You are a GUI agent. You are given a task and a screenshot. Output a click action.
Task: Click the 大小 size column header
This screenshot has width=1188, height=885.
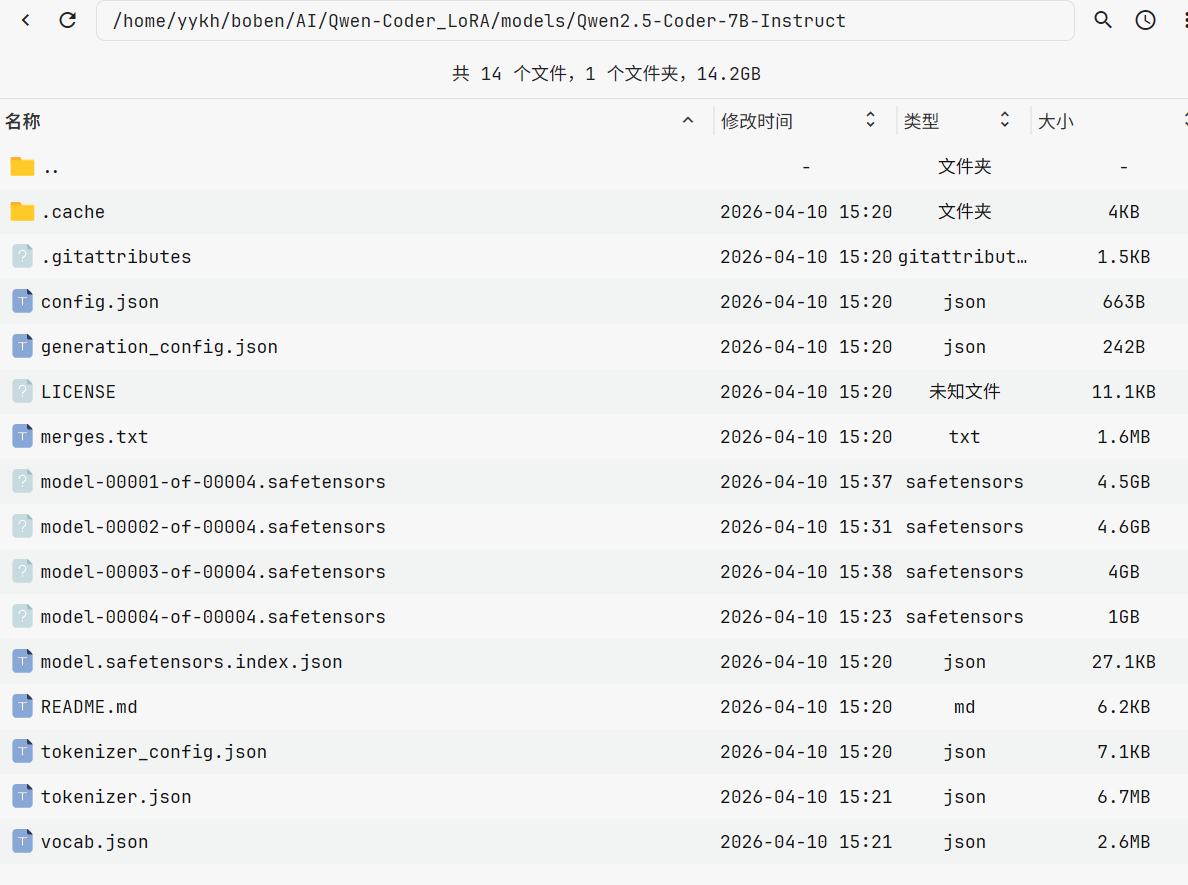pyautogui.click(x=1055, y=121)
